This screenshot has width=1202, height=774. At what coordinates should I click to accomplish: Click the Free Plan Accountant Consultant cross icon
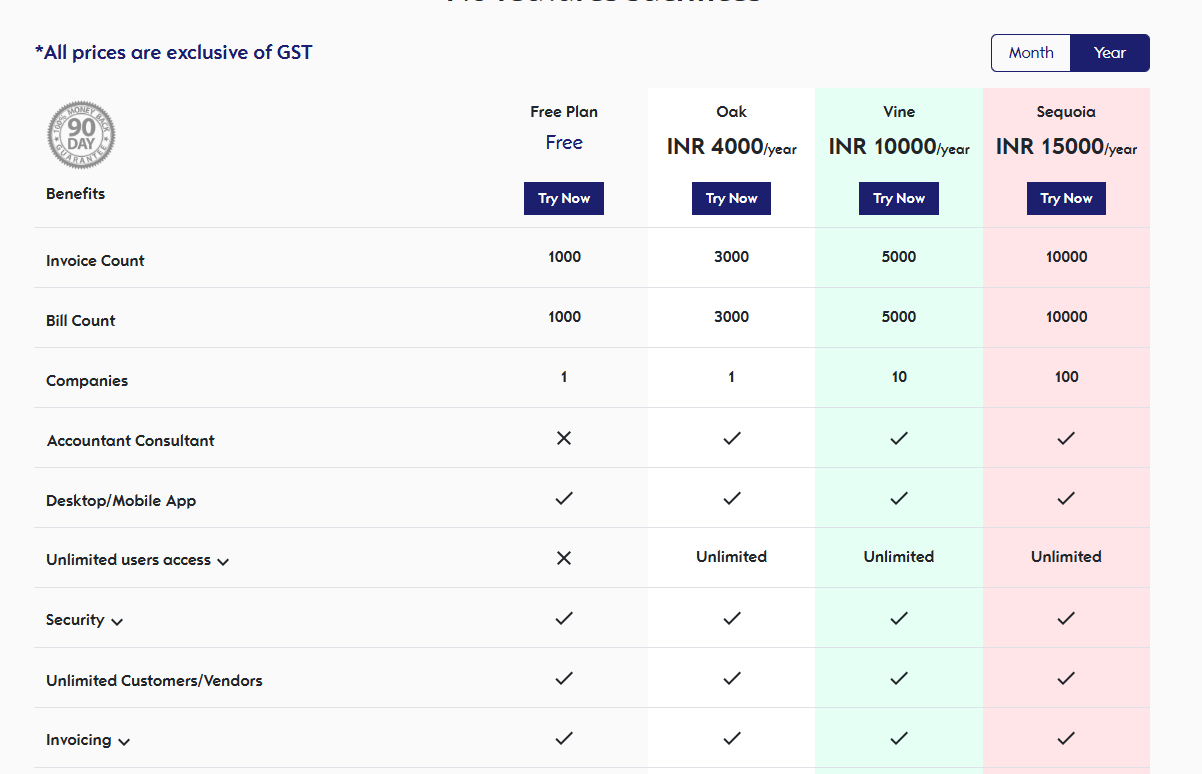click(x=564, y=438)
